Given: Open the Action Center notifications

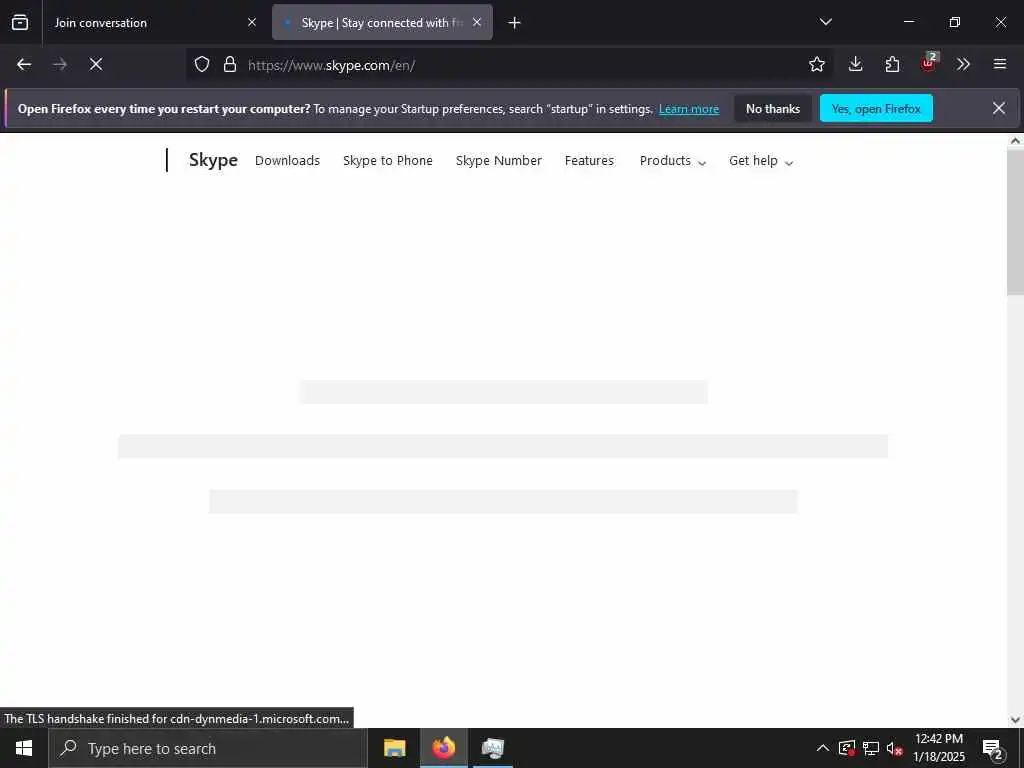Looking at the screenshot, I should tap(993, 749).
